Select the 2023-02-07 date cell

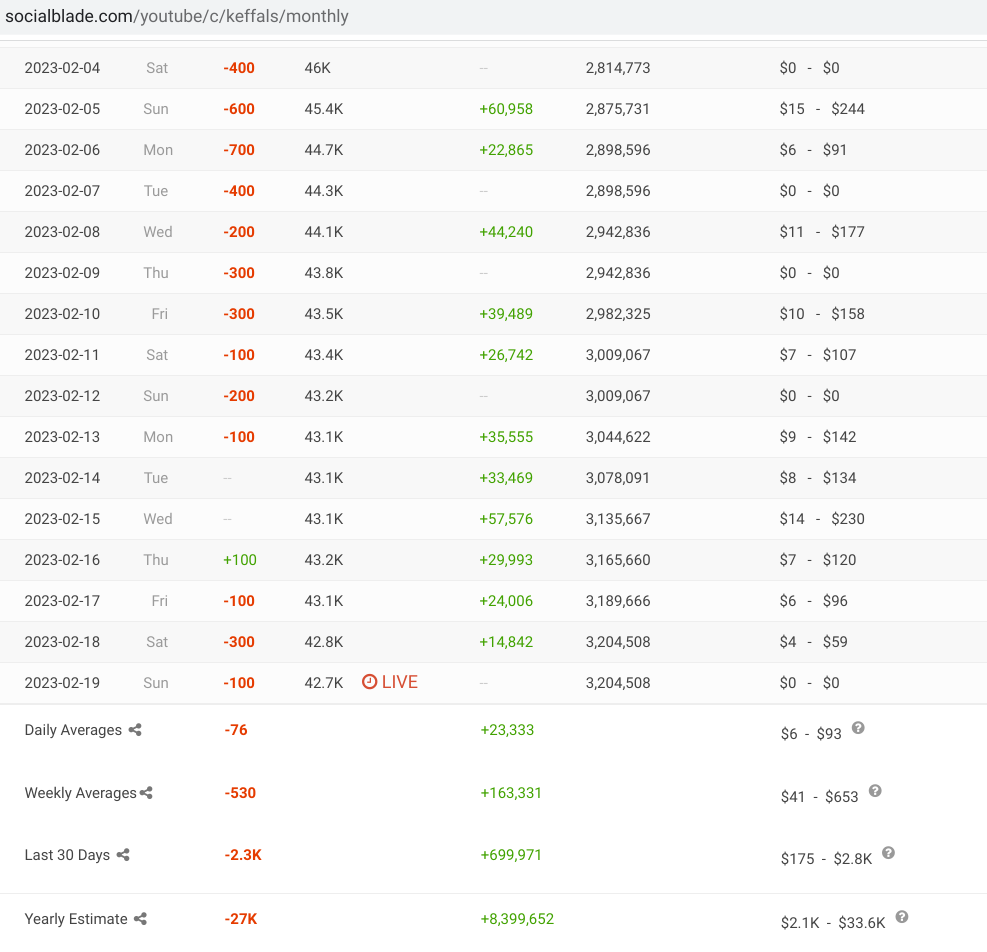pos(62,191)
